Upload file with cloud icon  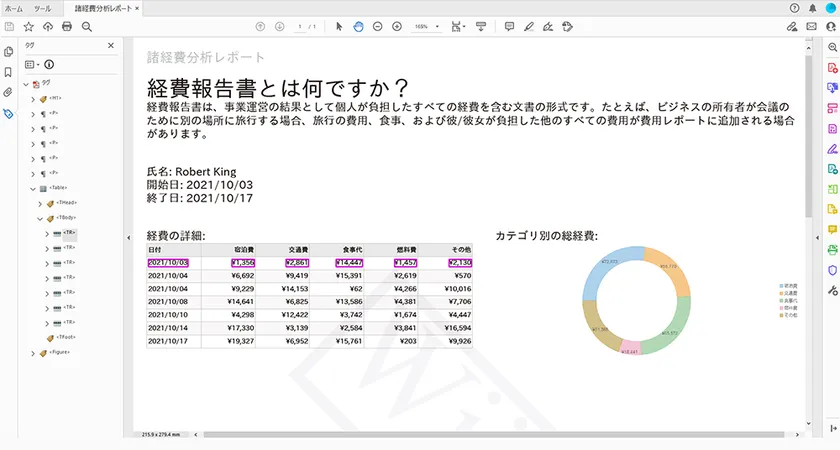click(47, 26)
